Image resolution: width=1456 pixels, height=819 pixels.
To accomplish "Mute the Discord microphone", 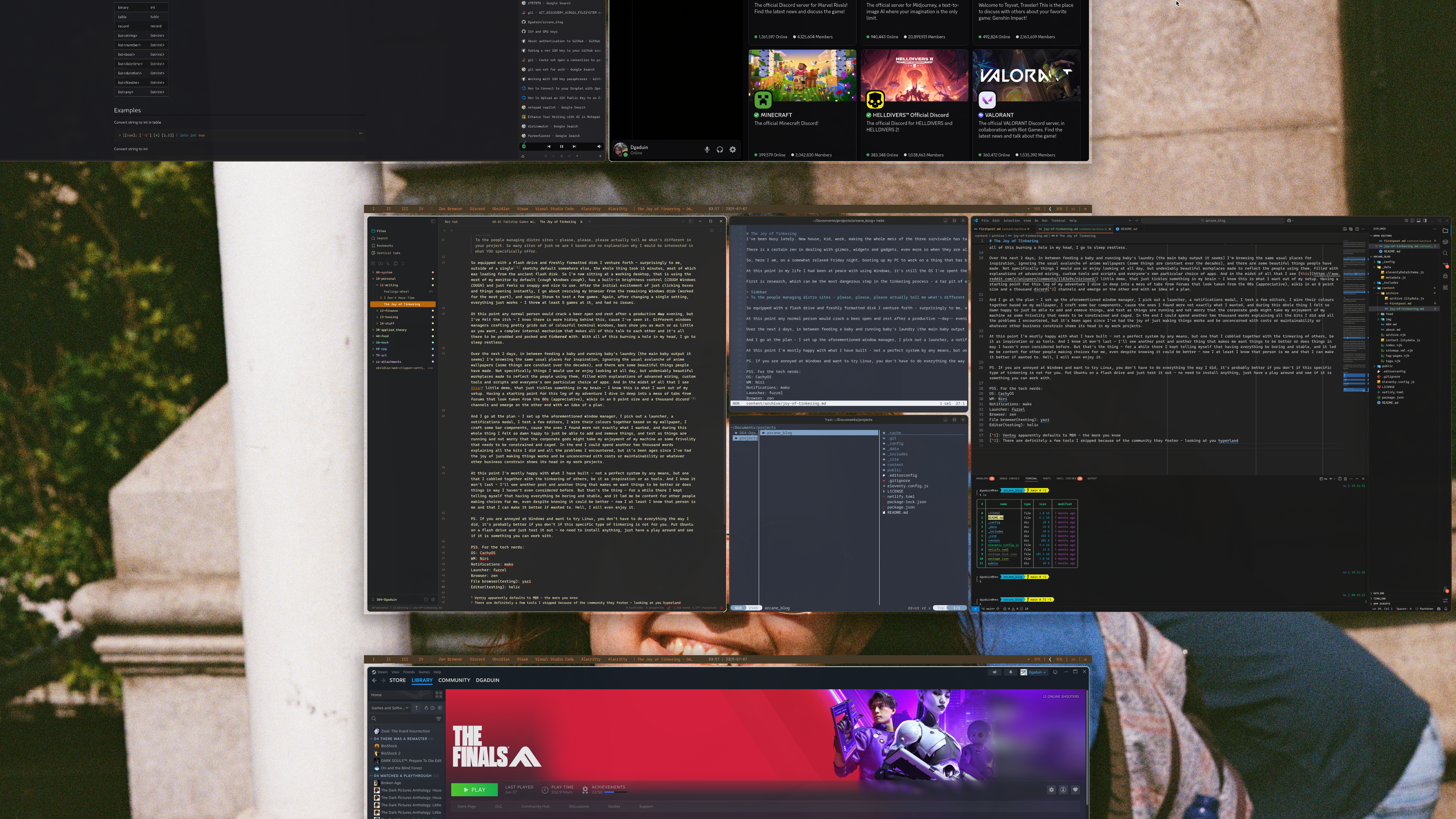I will pyautogui.click(x=706, y=150).
